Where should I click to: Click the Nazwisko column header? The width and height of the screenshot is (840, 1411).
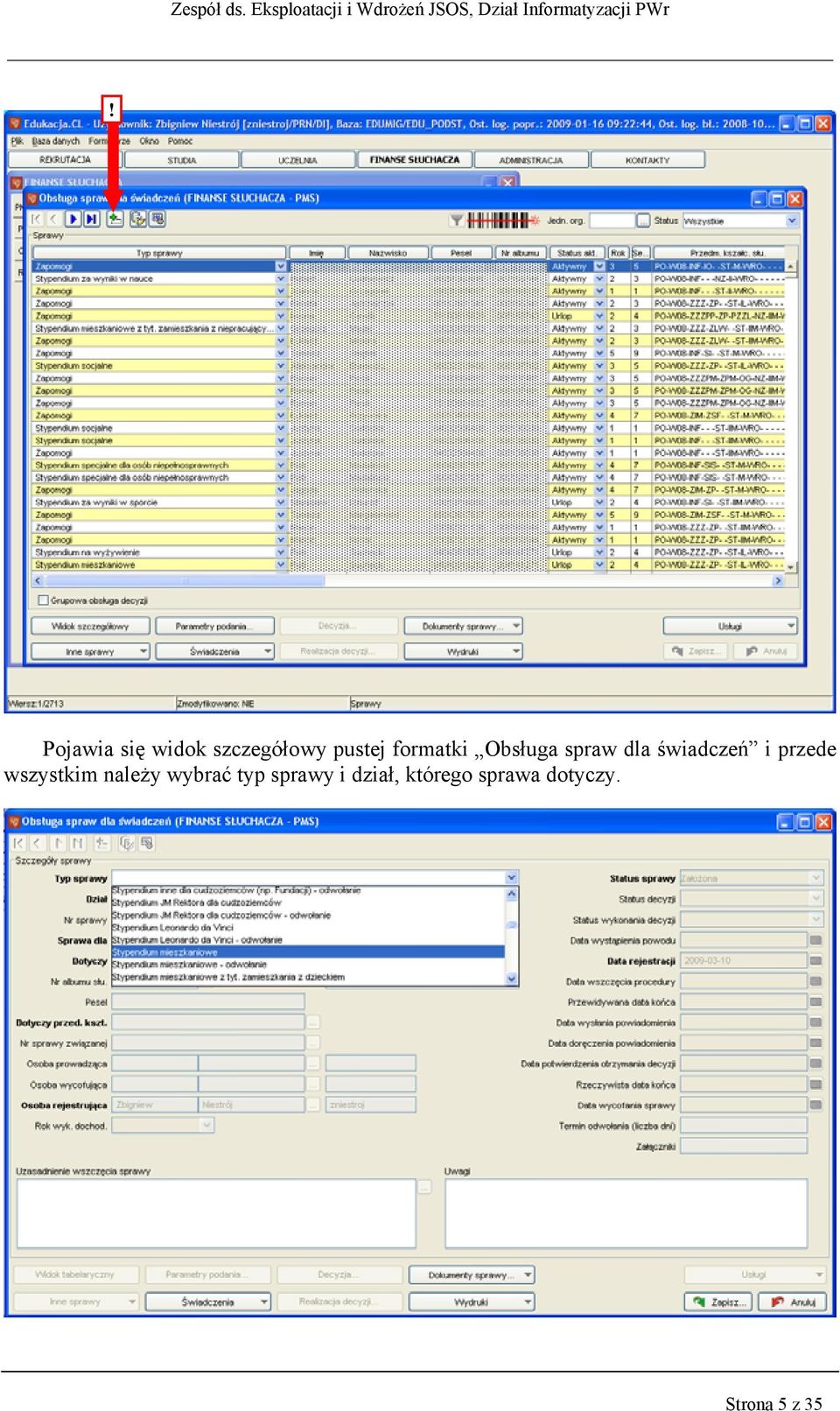click(388, 253)
